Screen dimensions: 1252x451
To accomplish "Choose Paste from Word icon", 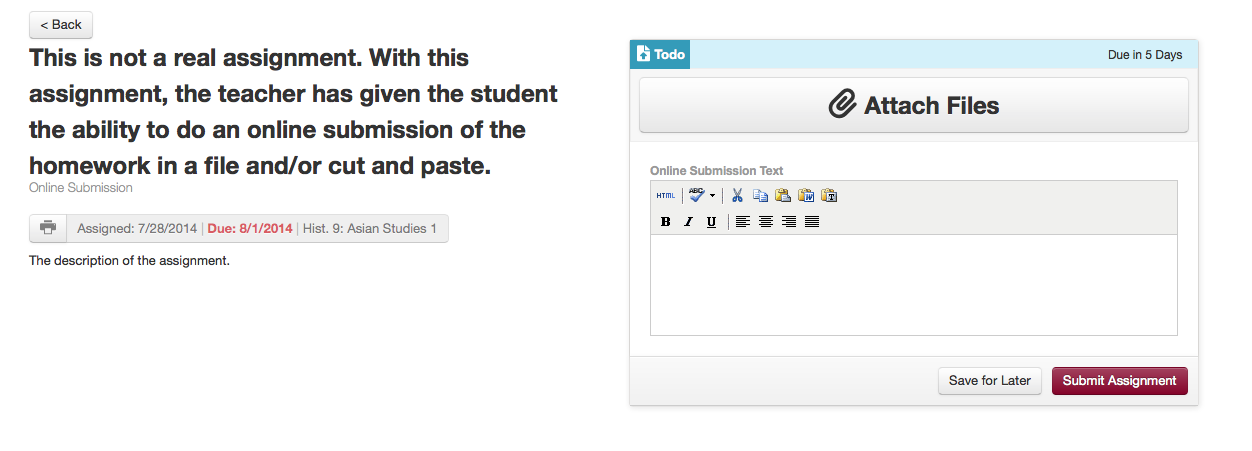I will pyautogui.click(x=806, y=196).
